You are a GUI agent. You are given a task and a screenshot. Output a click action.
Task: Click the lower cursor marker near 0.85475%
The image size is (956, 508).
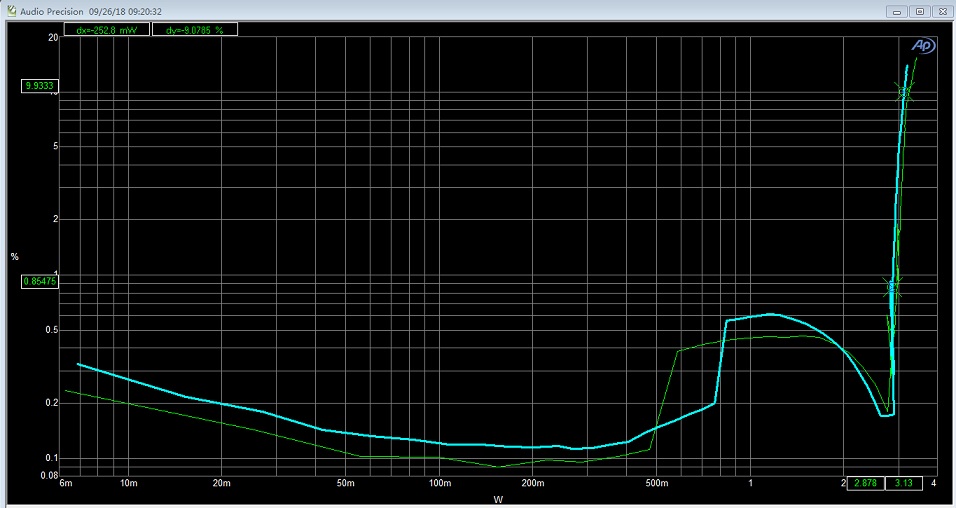pyautogui.click(x=892, y=286)
